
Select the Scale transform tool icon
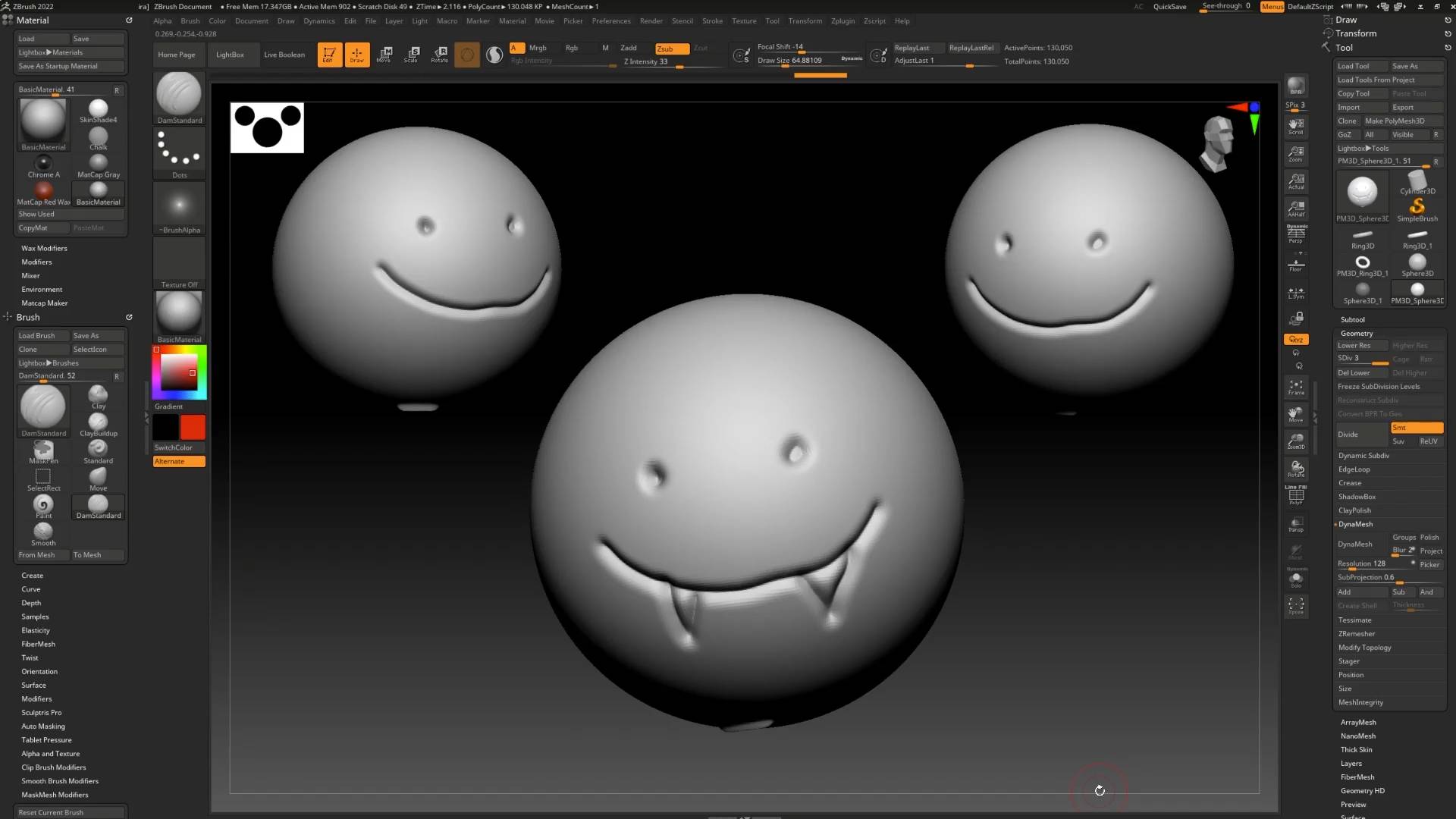tap(412, 54)
